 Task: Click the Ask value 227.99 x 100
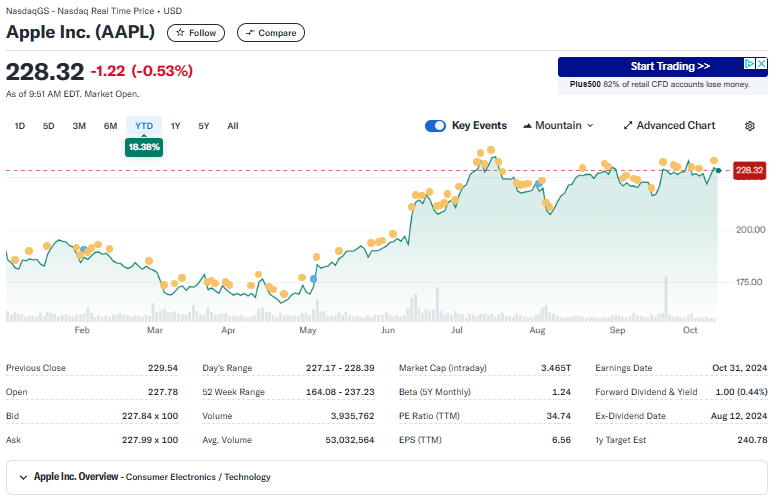(150, 440)
